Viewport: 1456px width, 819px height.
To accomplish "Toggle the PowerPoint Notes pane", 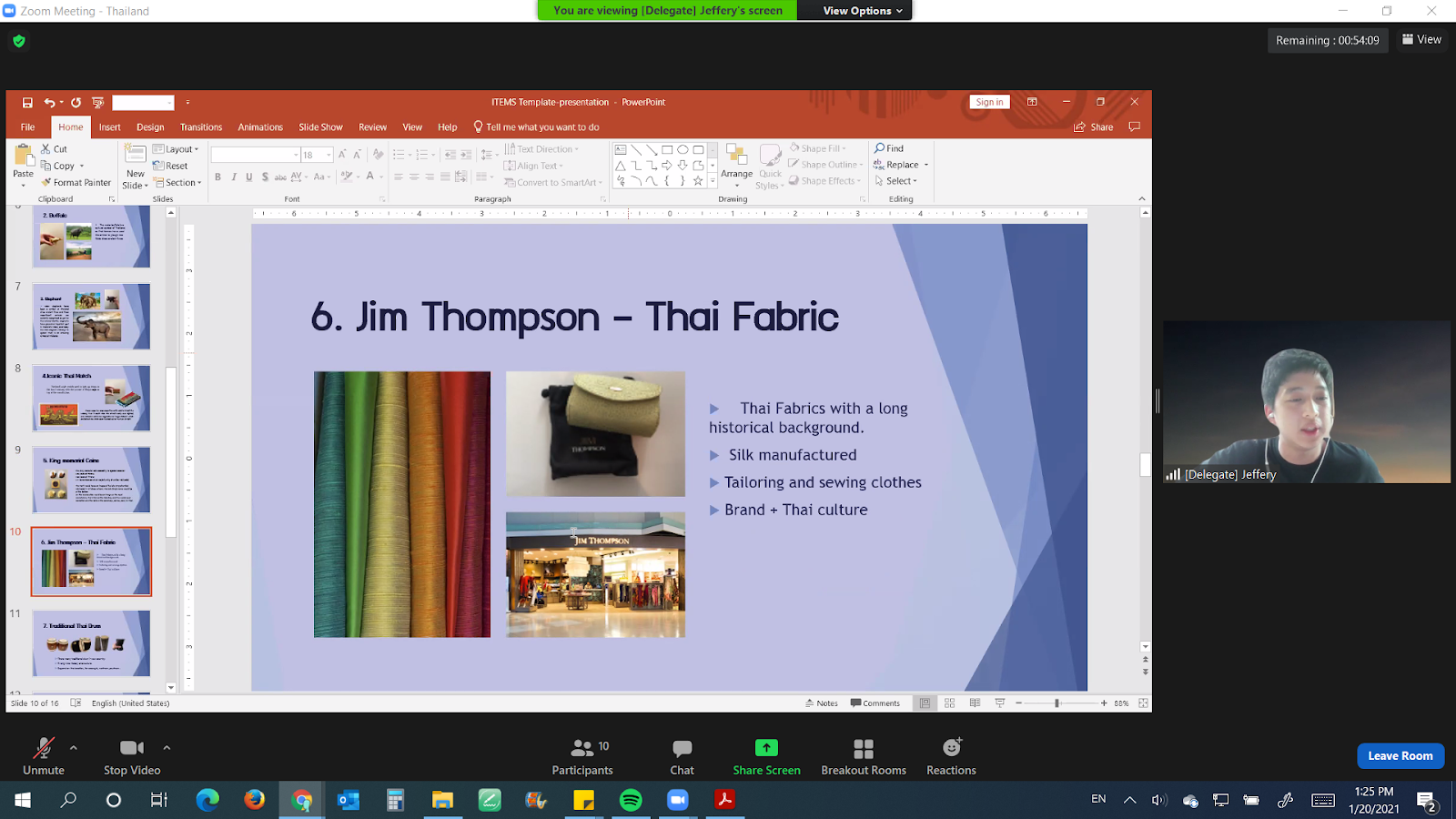I will tap(822, 703).
